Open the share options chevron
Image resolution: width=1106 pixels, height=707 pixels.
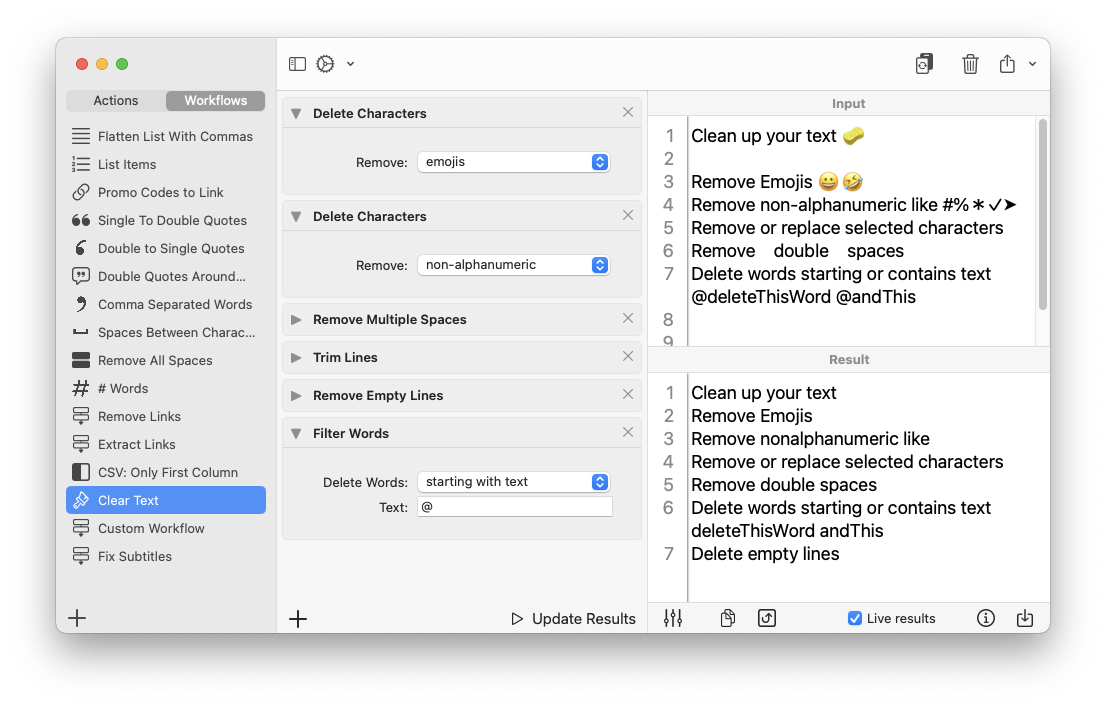[x=1032, y=64]
